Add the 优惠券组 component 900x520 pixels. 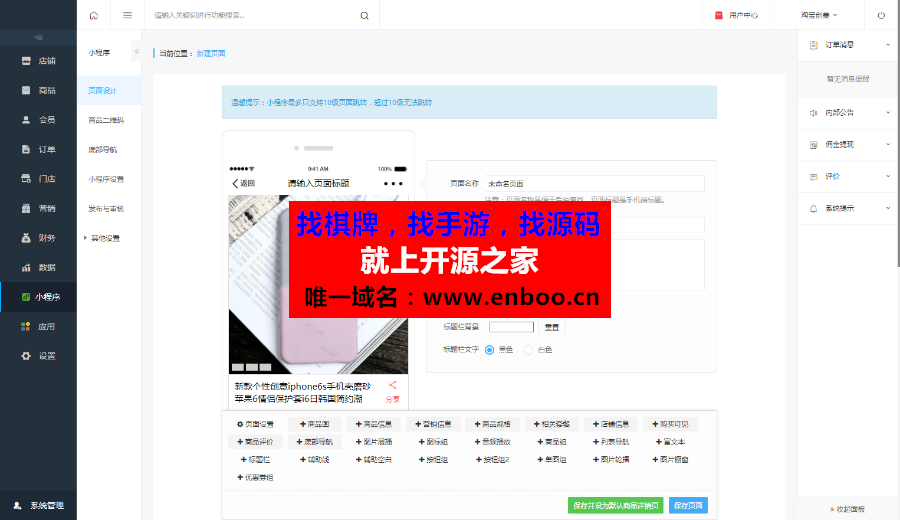255,478
